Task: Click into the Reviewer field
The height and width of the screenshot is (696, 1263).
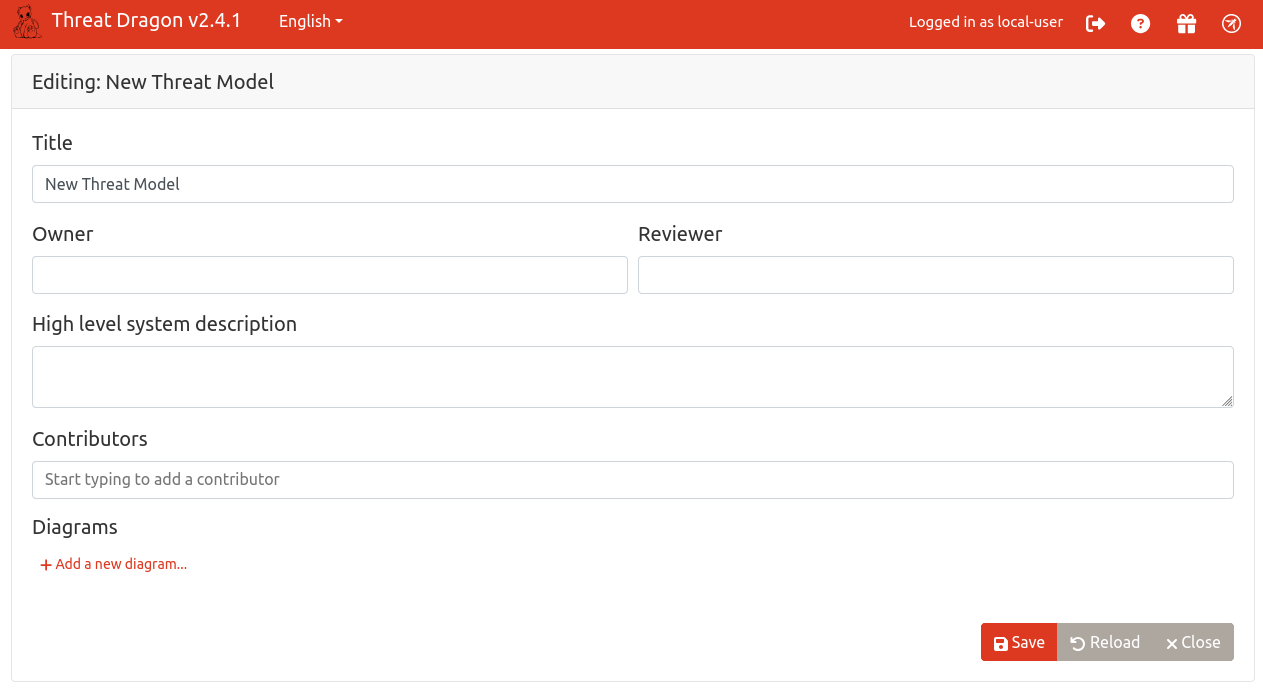Action: [x=935, y=275]
